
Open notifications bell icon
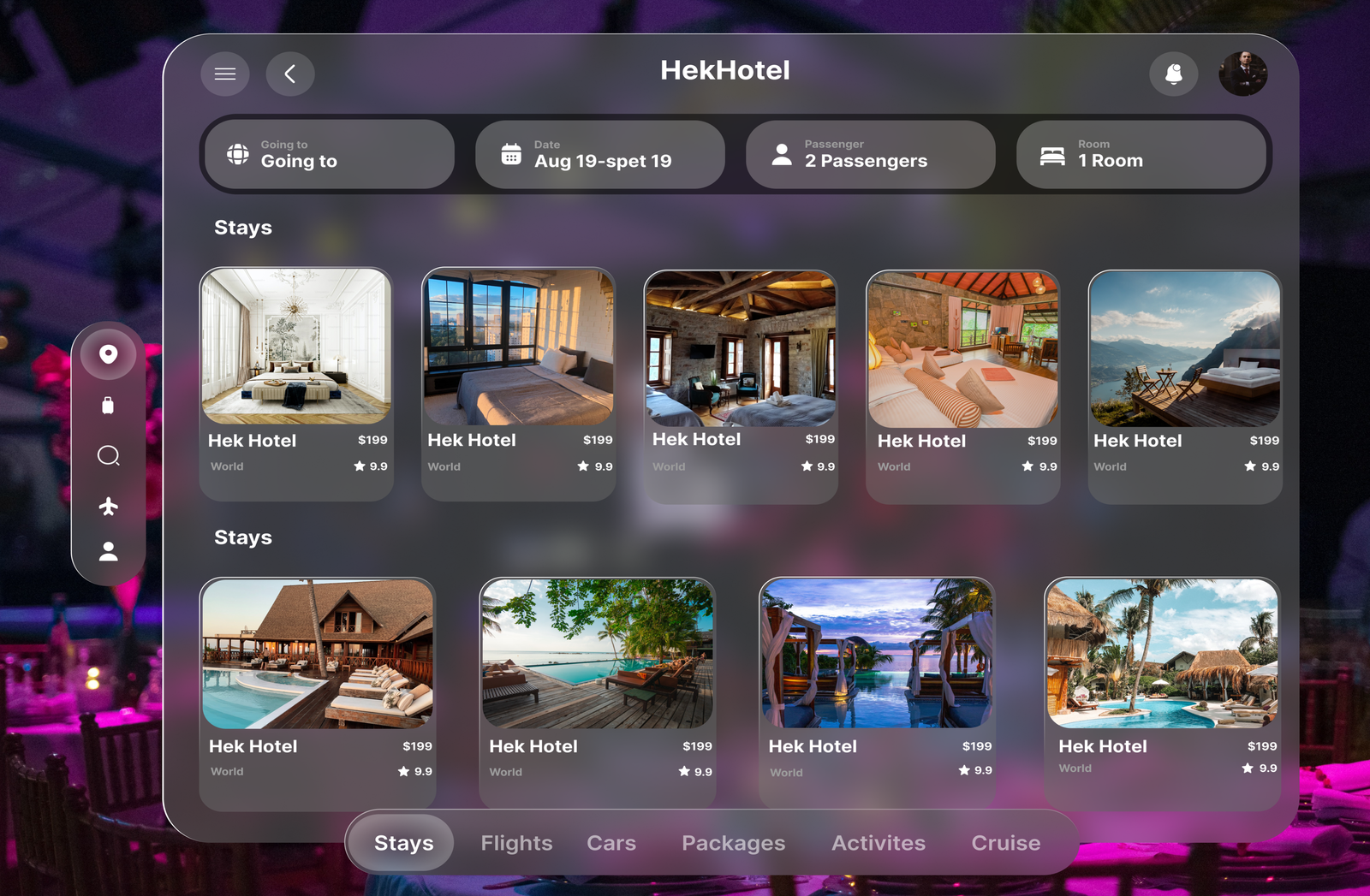[x=1173, y=74]
